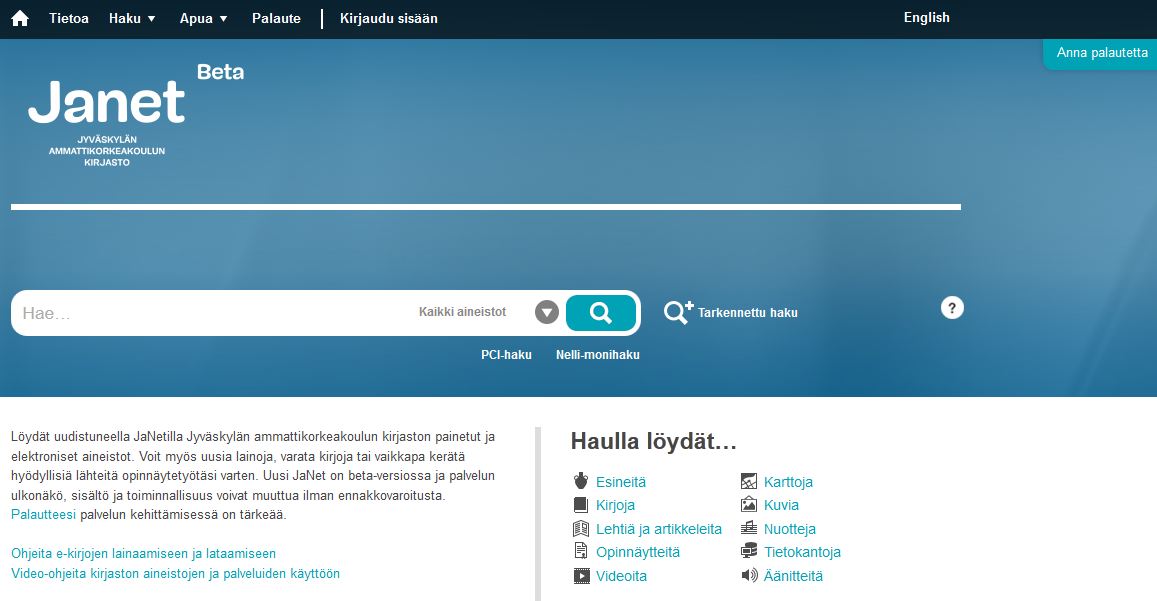Follow the Palautteesi link
This screenshot has height=601, width=1157.
44,515
